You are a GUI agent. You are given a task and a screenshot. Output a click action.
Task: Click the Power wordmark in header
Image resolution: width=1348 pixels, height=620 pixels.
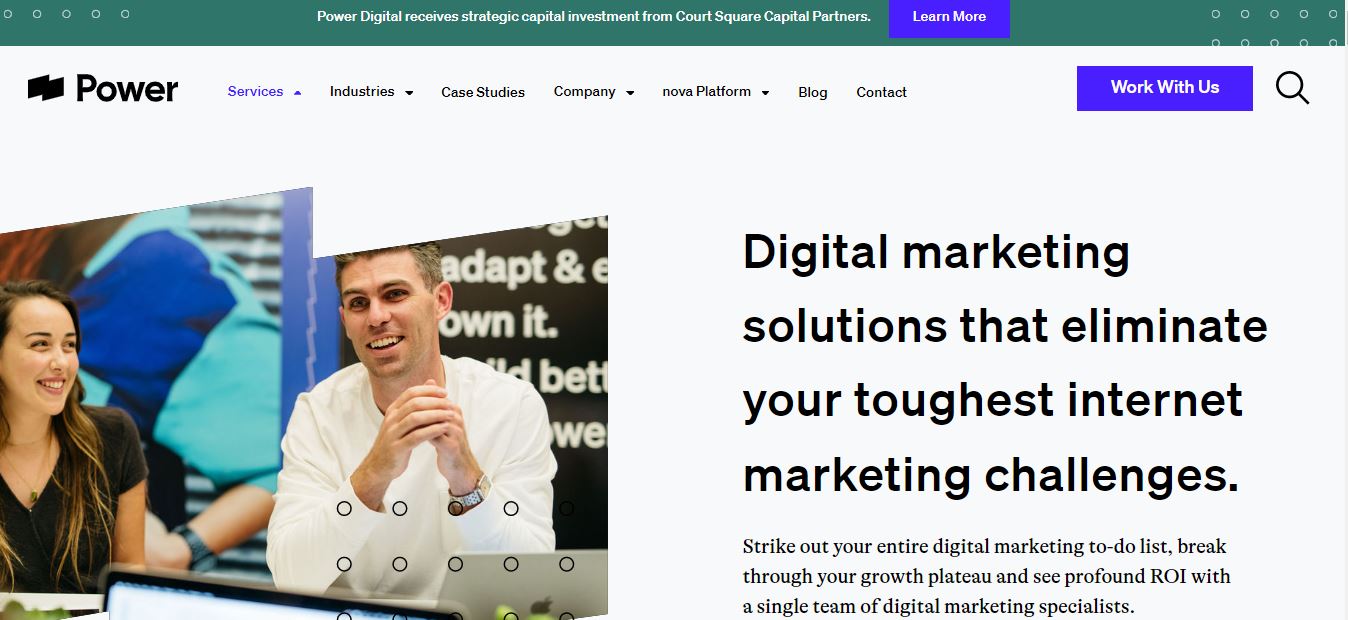(x=127, y=89)
